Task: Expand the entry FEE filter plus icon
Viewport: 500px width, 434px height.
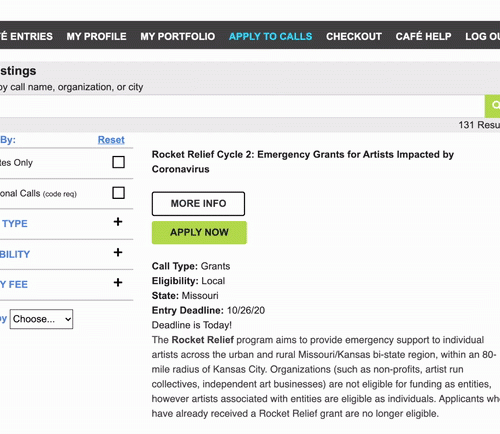Action: tap(118, 283)
